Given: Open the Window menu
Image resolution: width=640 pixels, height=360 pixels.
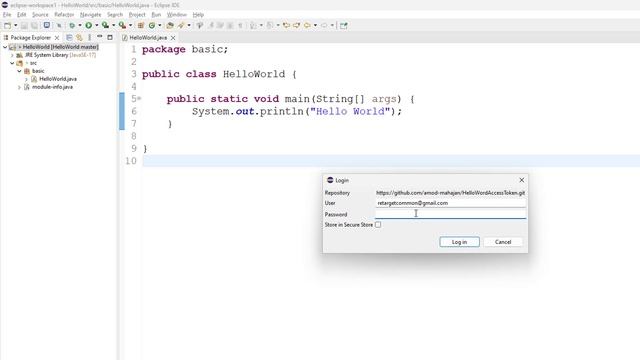Looking at the screenshot, I should [x=176, y=15].
